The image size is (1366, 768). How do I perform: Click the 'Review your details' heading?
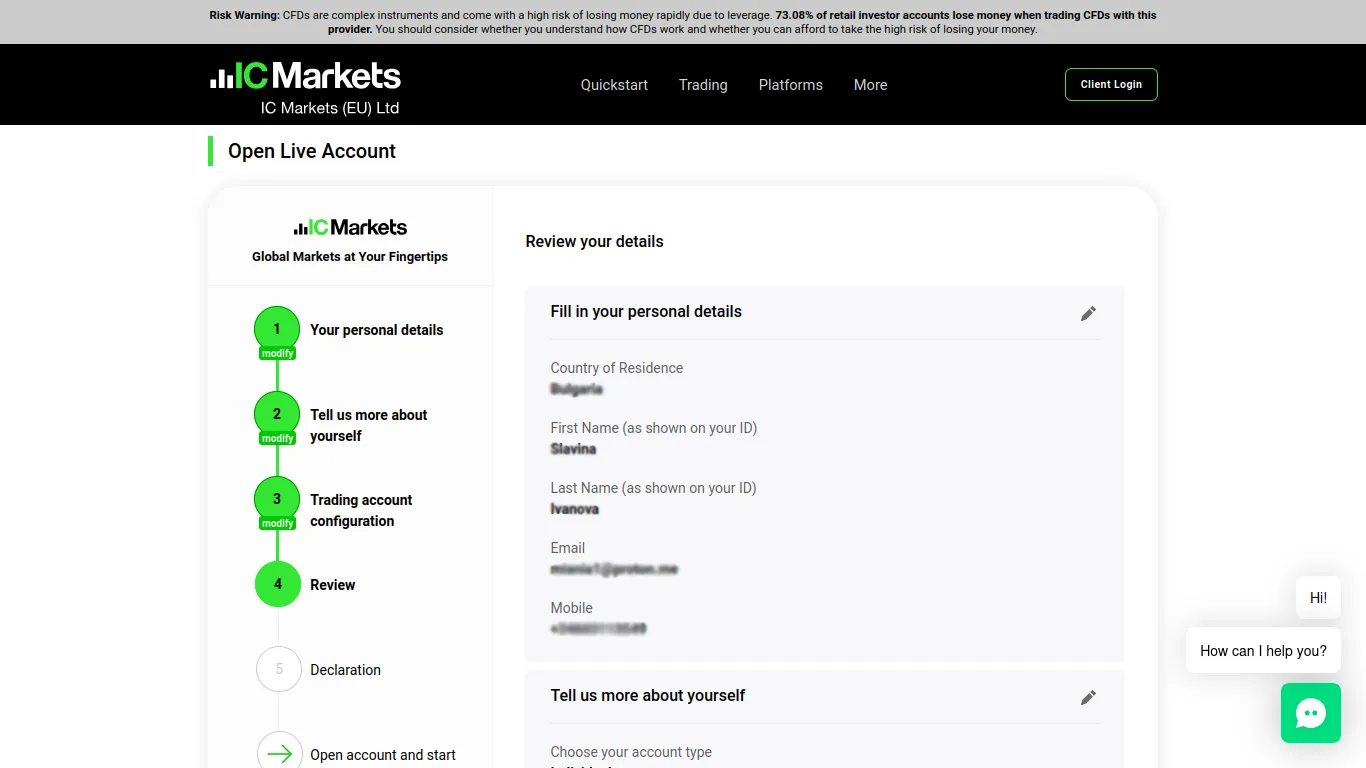coord(594,241)
